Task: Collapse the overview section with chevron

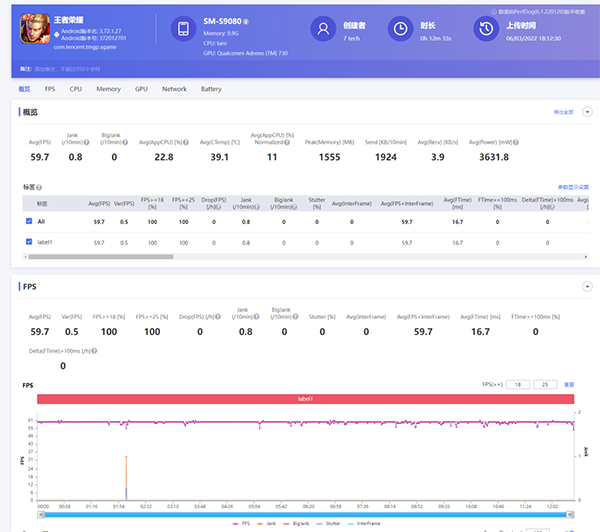Action: [x=587, y=113]
